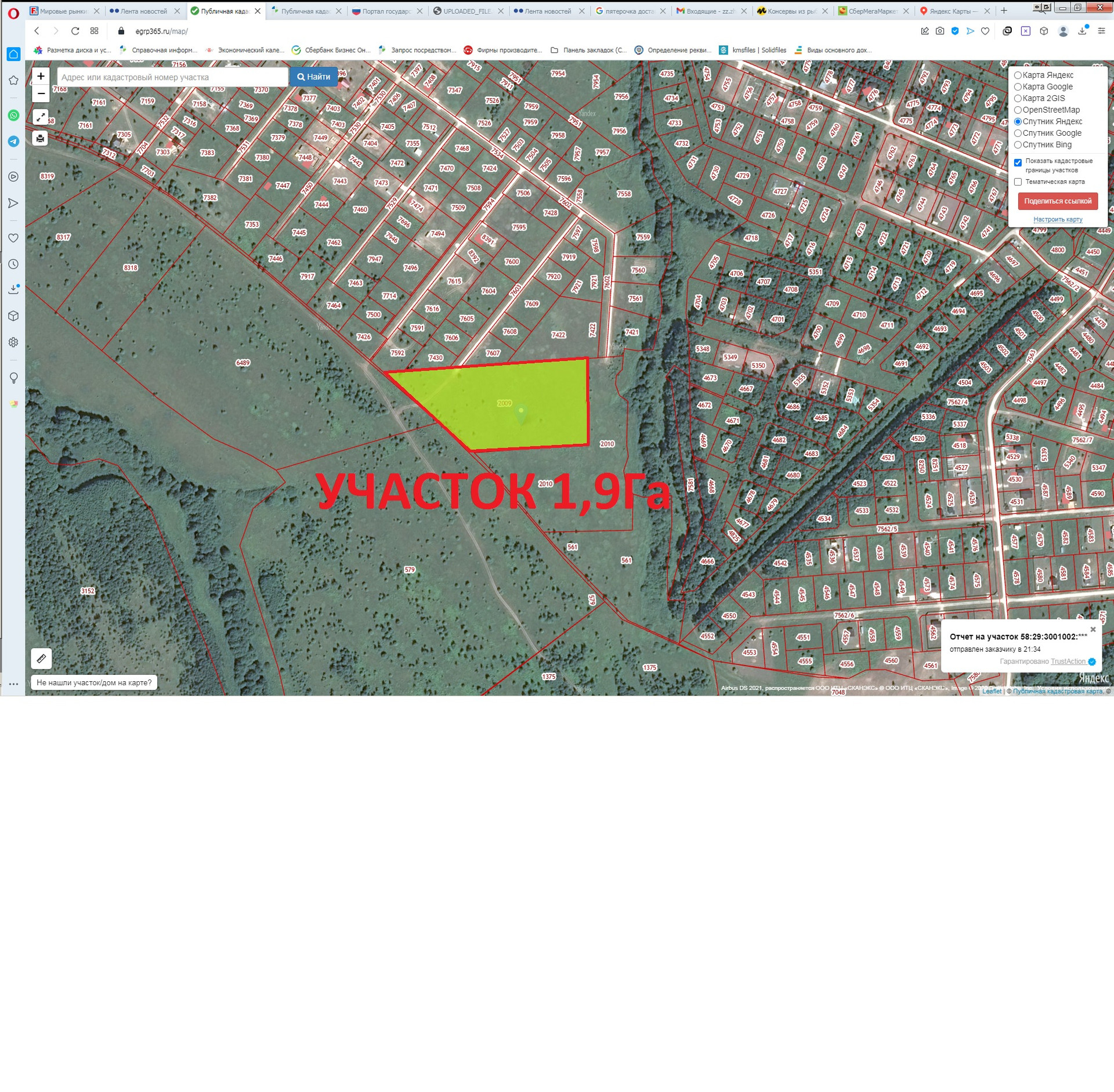
Task: Open Telegram in Opera sidebar
Action: point(13,142)
